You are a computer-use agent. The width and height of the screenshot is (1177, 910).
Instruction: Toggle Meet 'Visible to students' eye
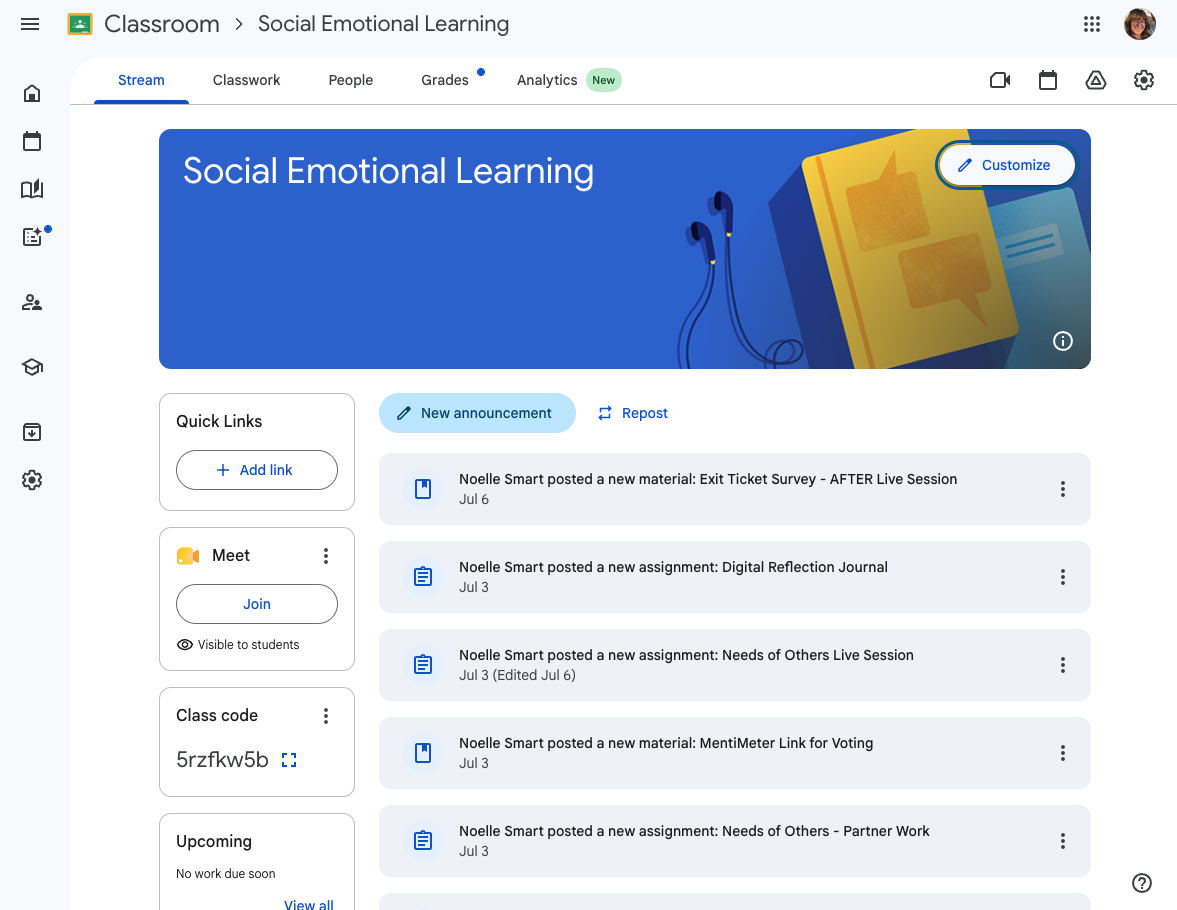pyautogui.click(x=185, y=645)
